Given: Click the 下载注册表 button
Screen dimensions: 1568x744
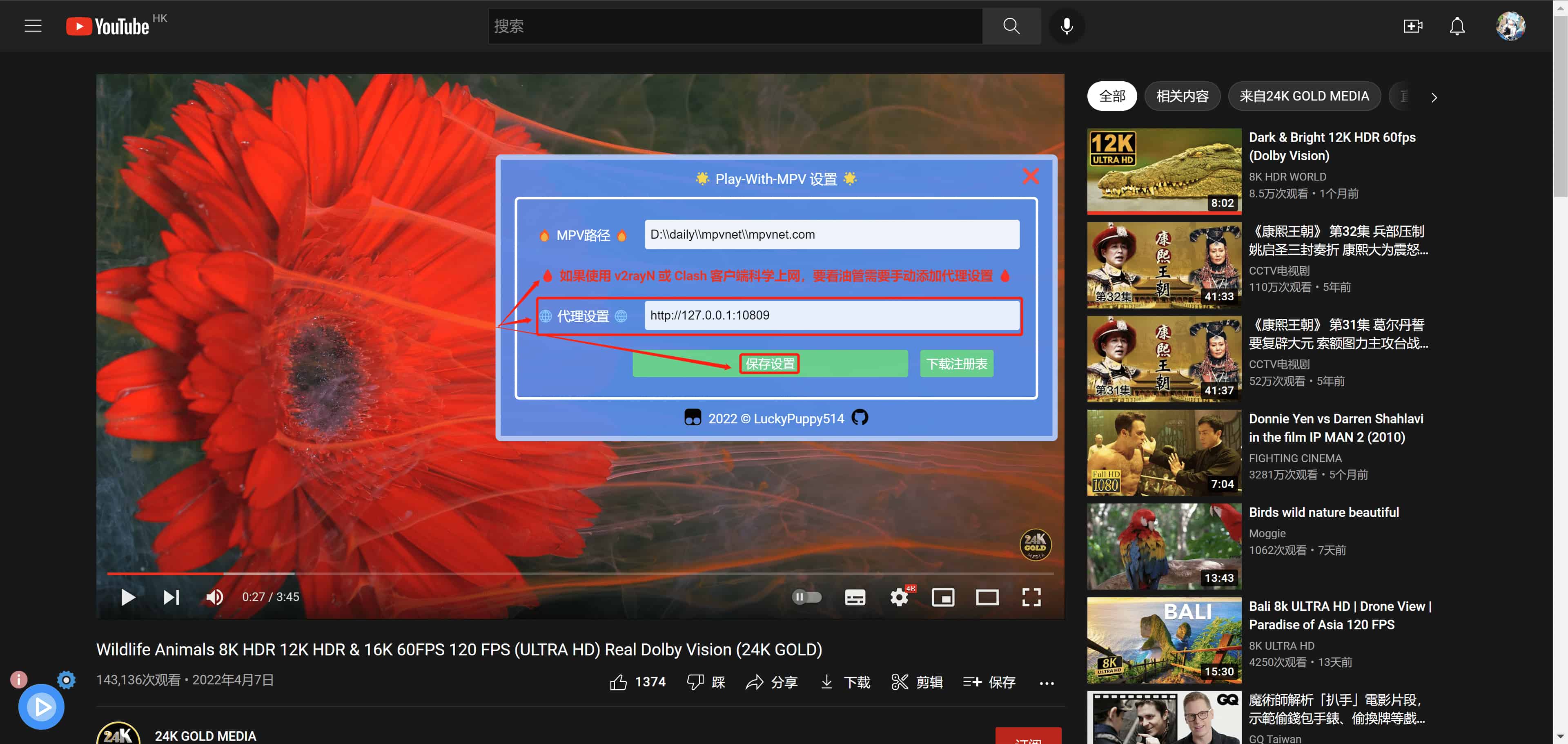Looking at the screenshot, I should (x=956, y=364).
